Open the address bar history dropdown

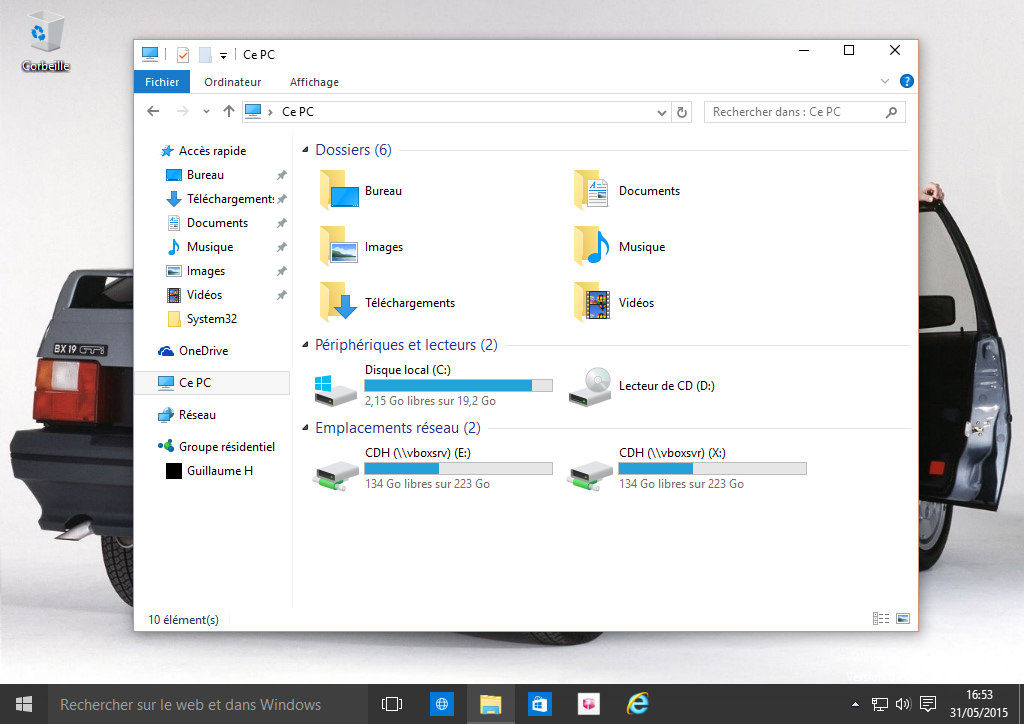pos(662,112)
